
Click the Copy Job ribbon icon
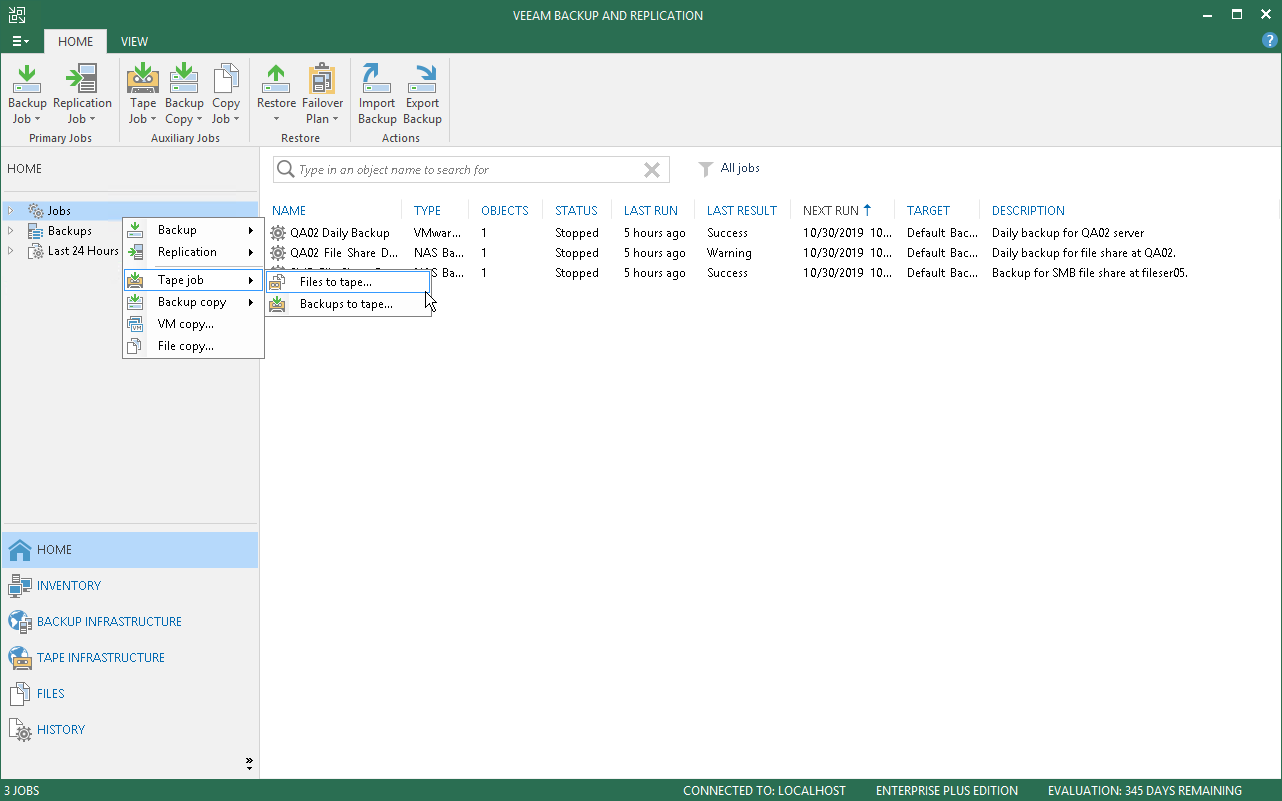tap(226, 93)
